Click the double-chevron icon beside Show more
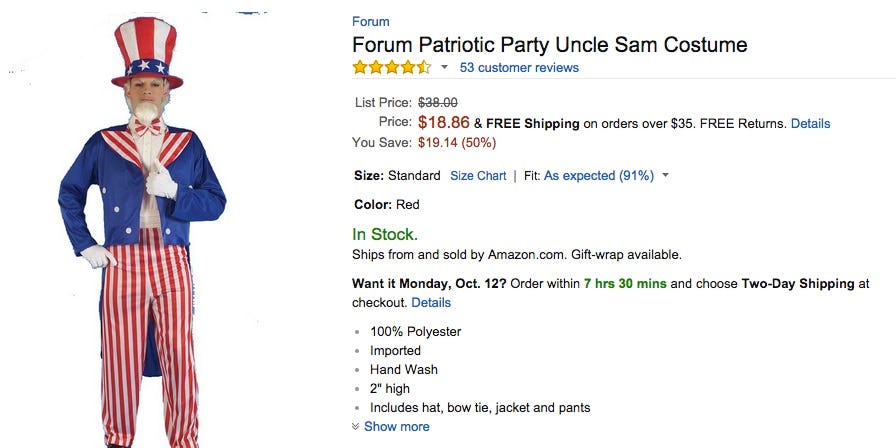The height and width of the screenshot is (448, 896). [x=356, y=426]
